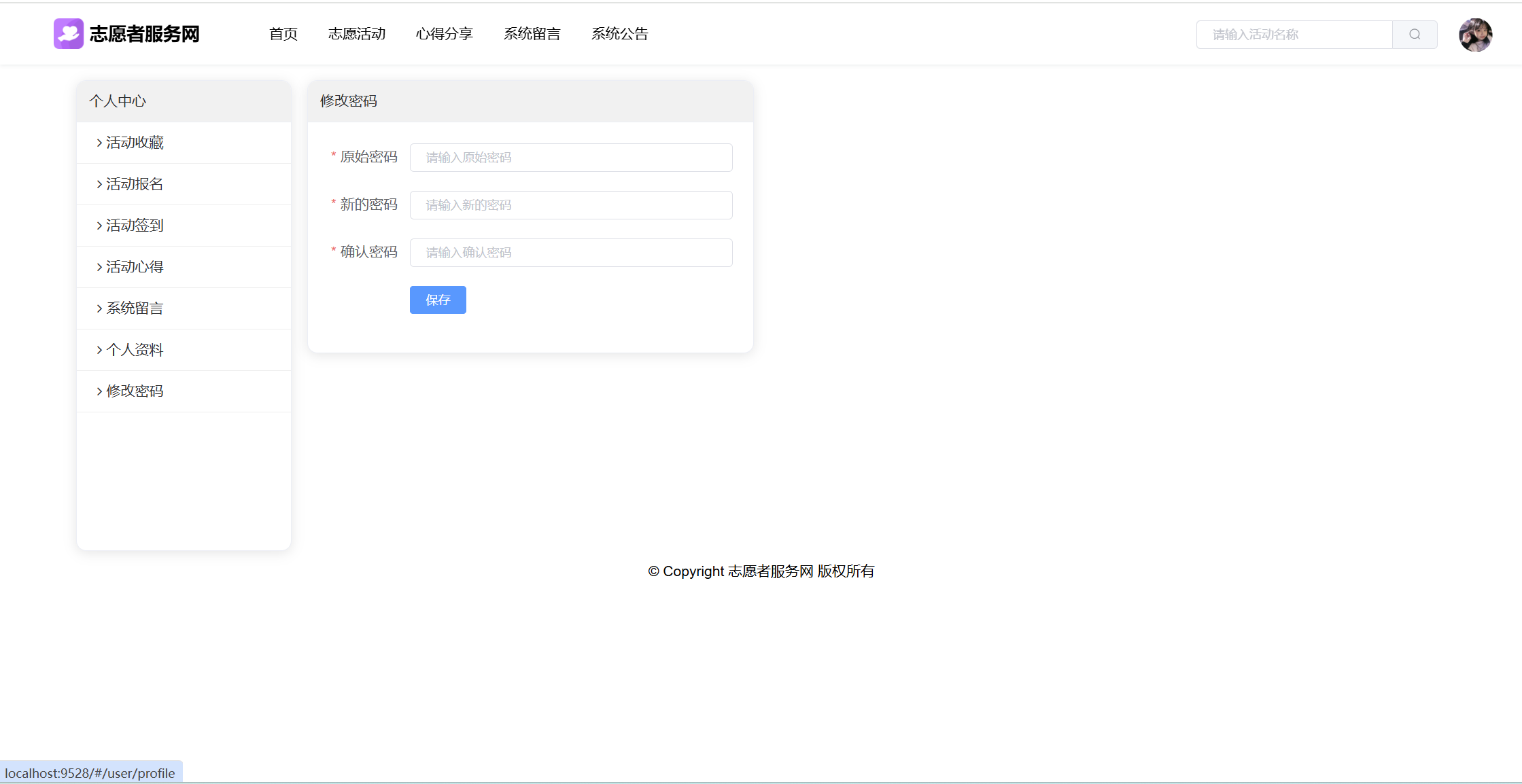This screenshot has width=1522, height=784.
Task: Click chevron beside 活动收藏 in sidebar
Action: pos(99,143)
